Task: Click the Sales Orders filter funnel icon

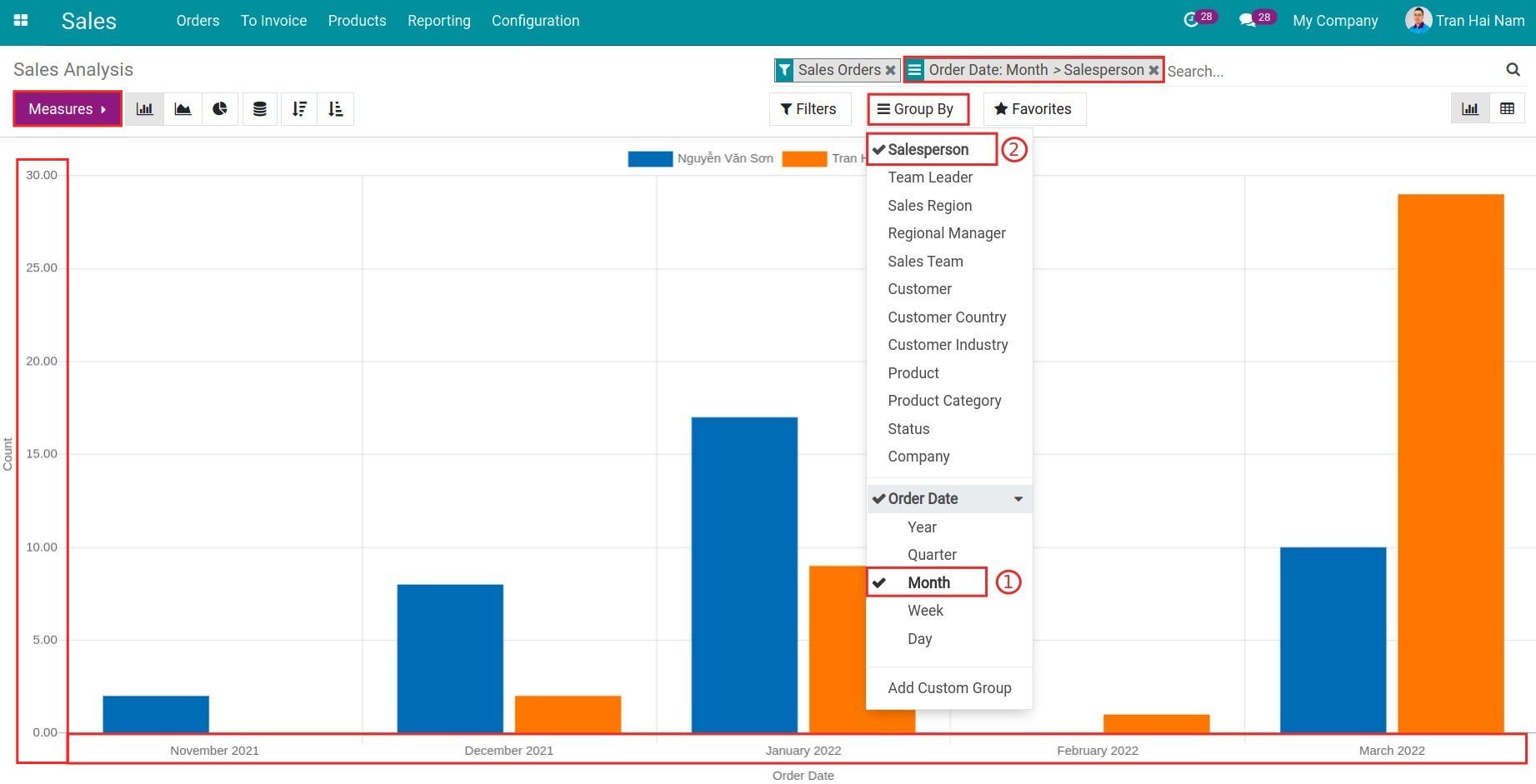Action: (x=784, y=70)
